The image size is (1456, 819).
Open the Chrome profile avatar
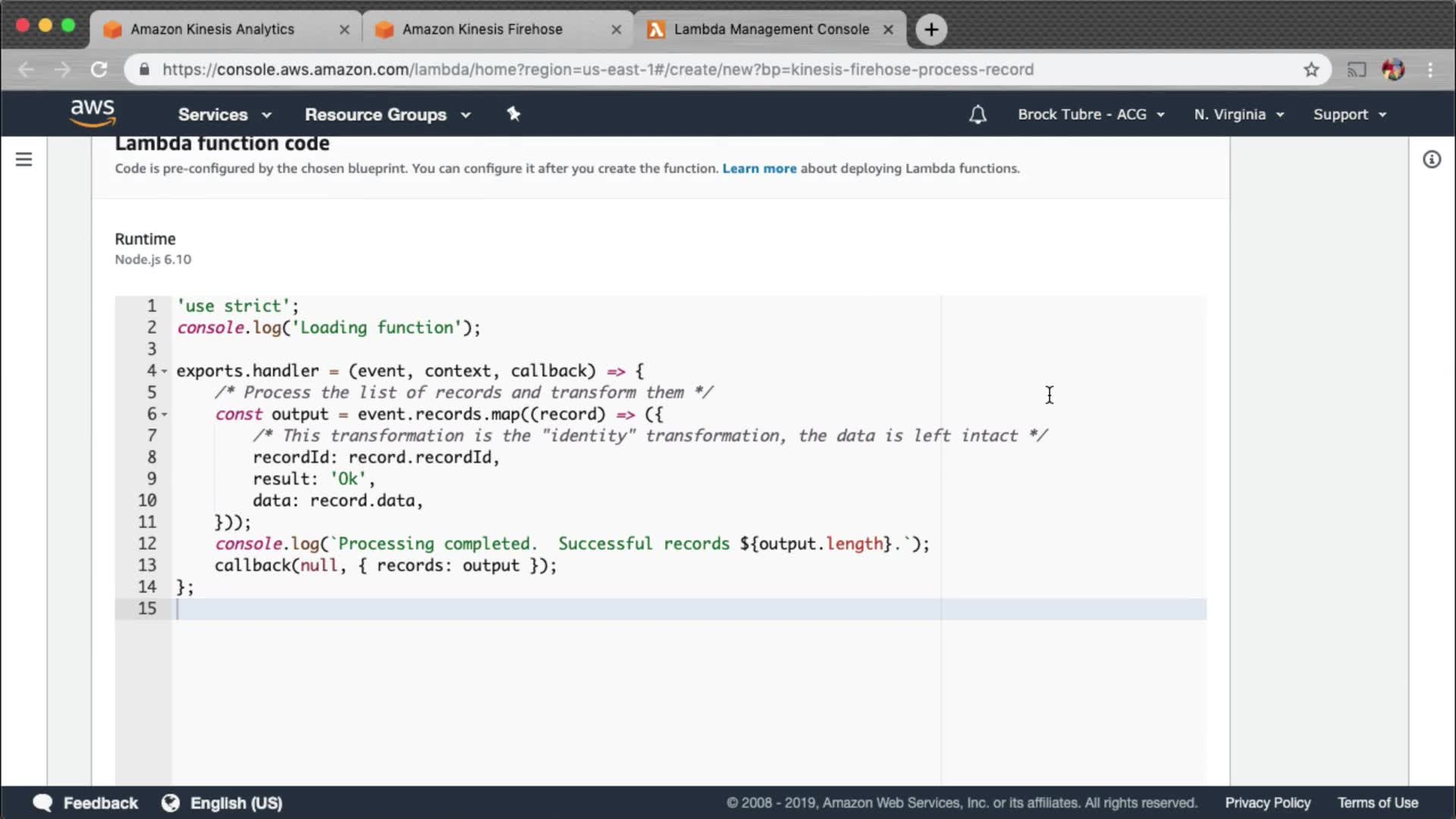click(1393, 70)
